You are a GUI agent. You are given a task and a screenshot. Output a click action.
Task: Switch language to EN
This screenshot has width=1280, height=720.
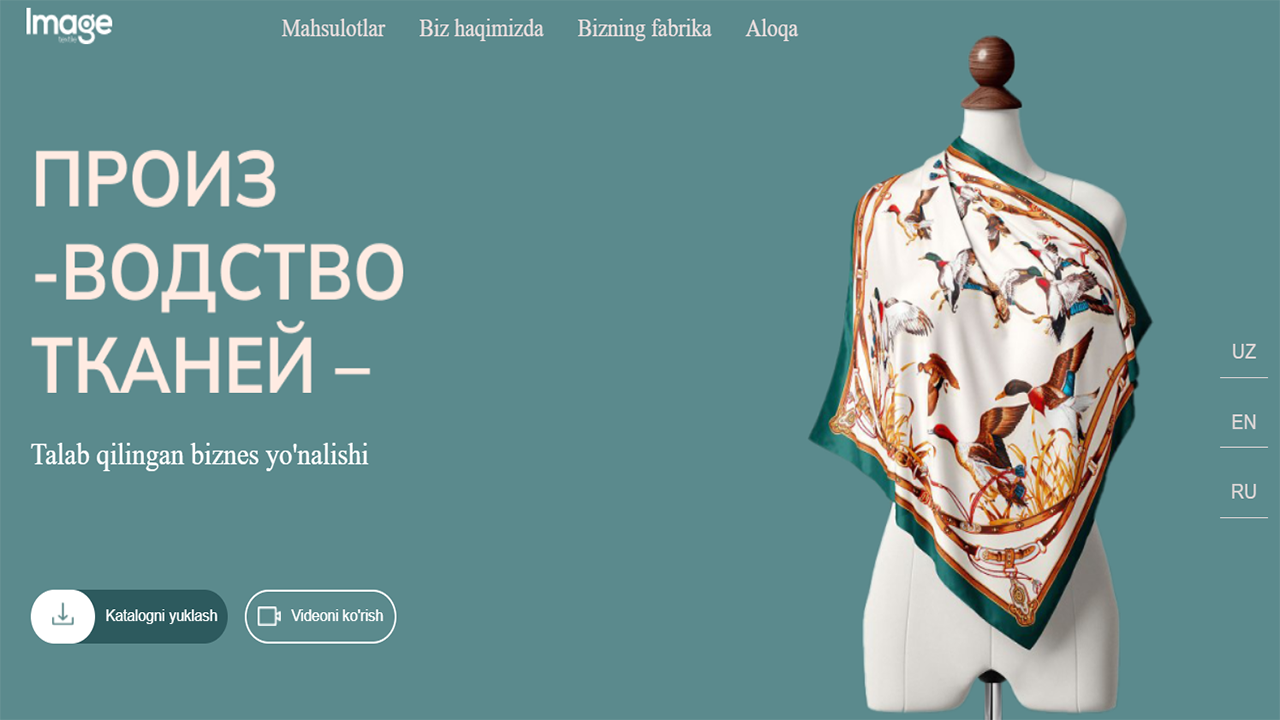(x=1244, y=422)
